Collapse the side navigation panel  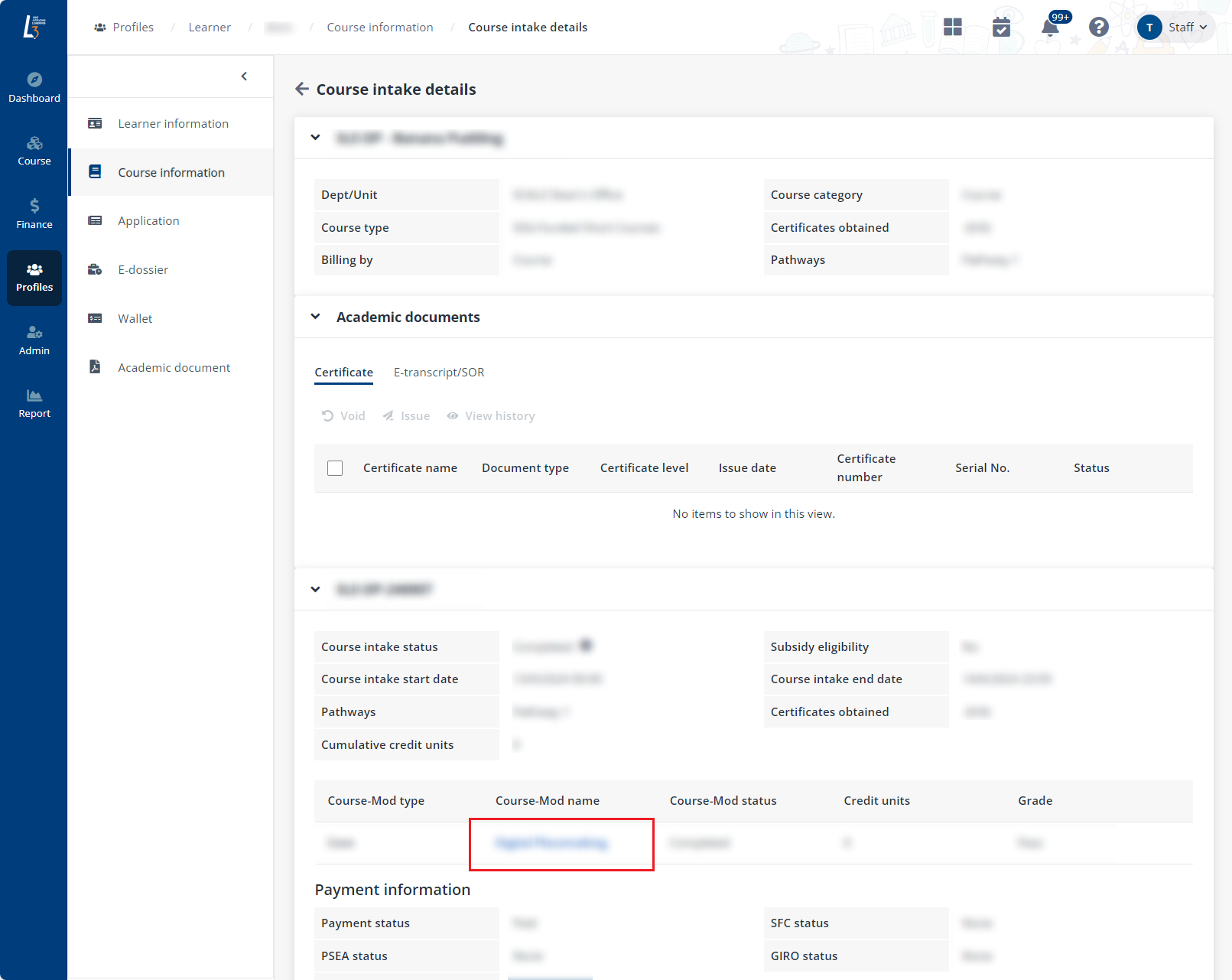pyautogui.click(x=244, y=77)
